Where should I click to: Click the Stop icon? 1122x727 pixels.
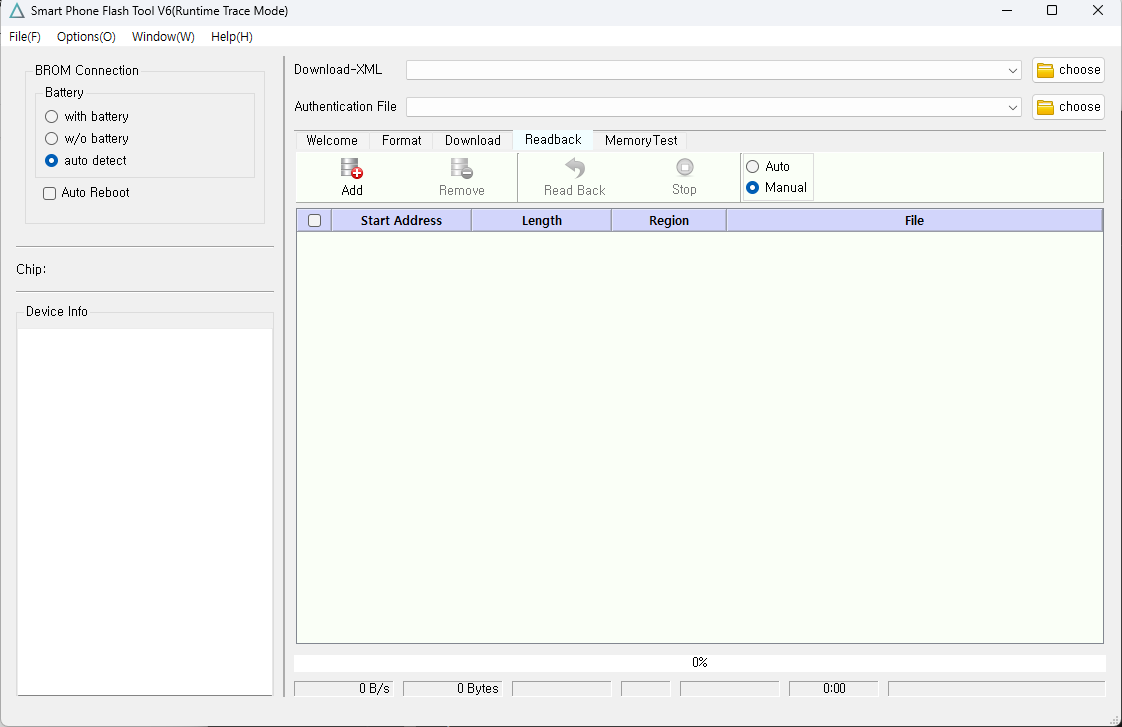pyautogui.click(x=685, y=167)
